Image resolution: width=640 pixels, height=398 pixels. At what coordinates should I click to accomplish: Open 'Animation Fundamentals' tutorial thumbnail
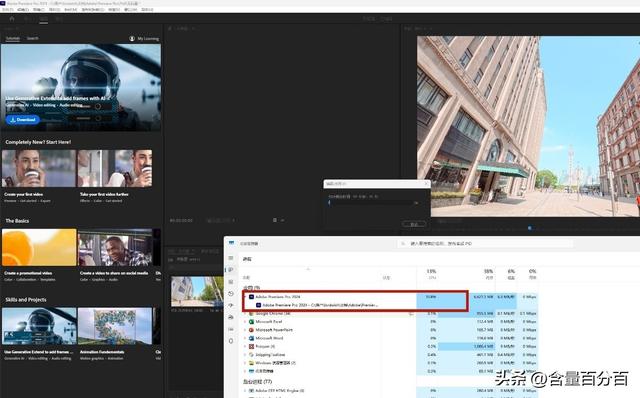tap(115, 326)
